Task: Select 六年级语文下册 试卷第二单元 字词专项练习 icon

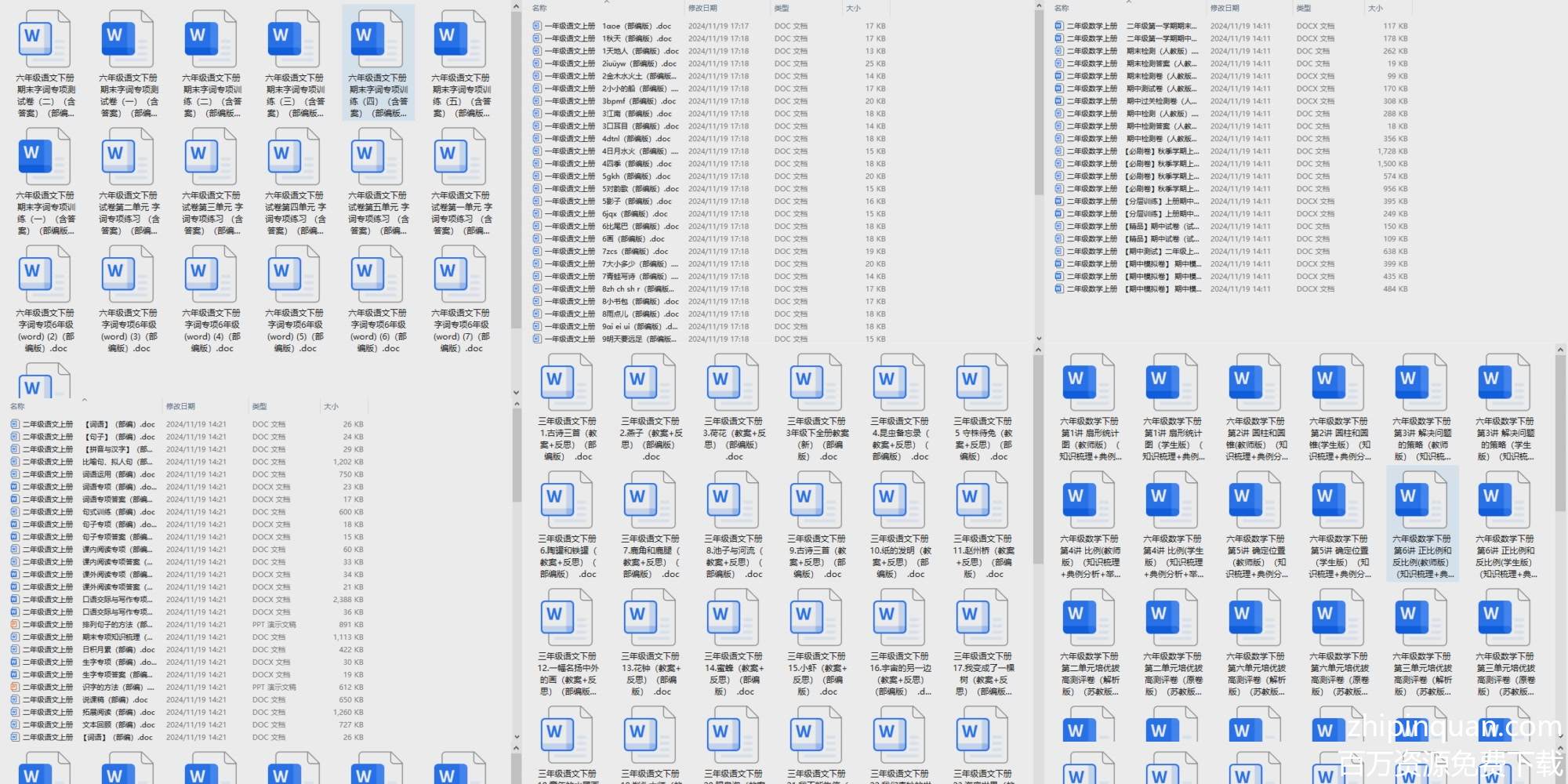Action: 128,156
